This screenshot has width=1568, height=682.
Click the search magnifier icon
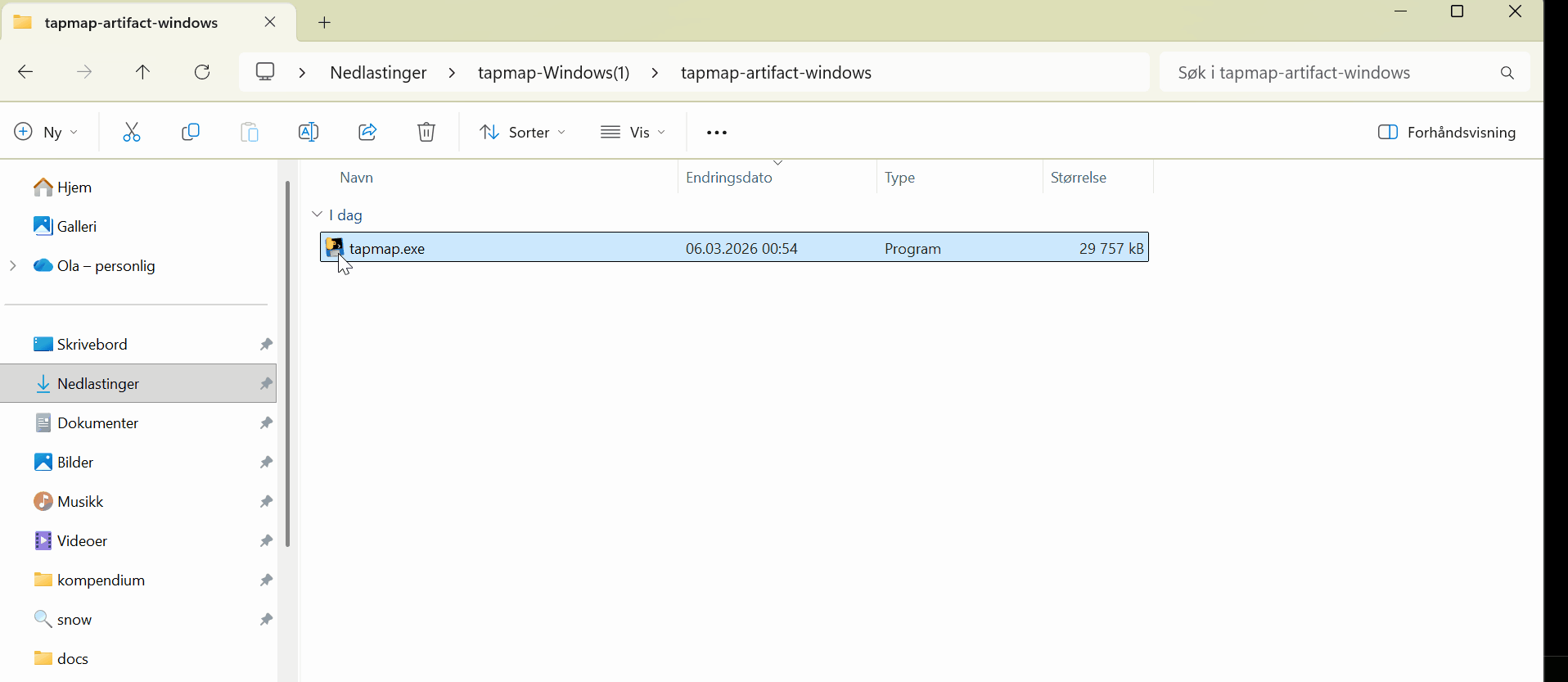coord(1507,73)
